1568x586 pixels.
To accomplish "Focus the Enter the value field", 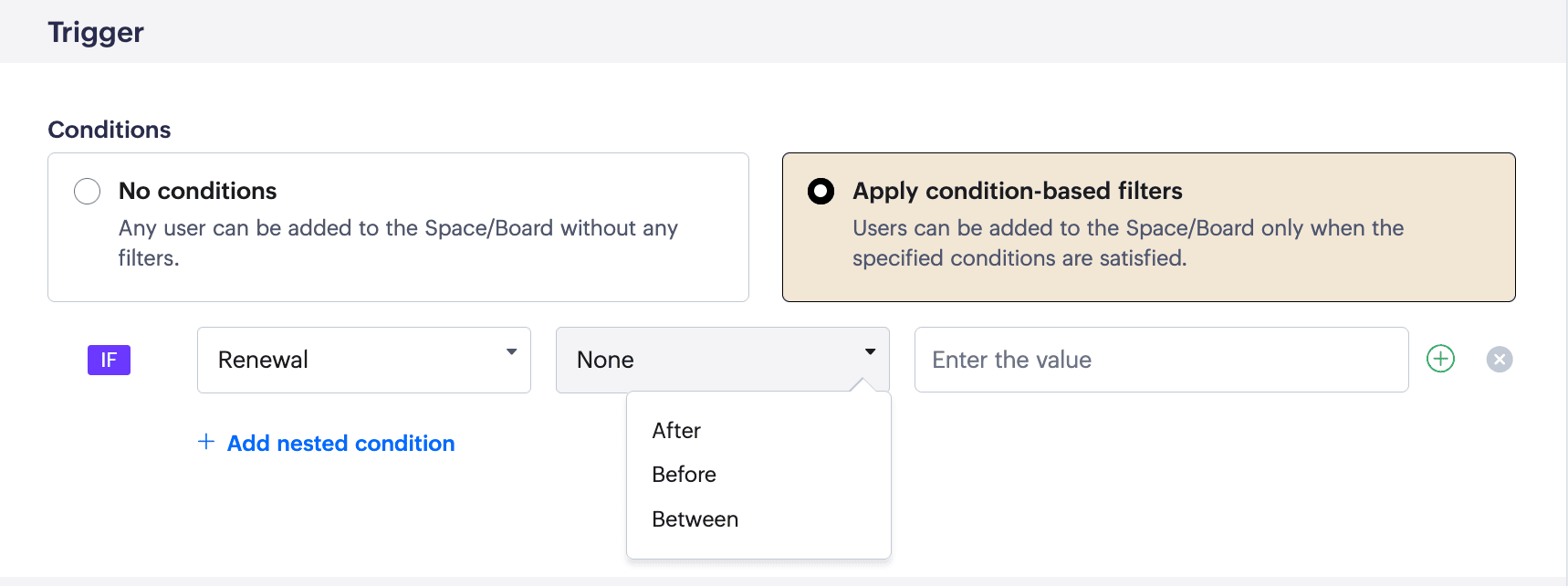I will click(x=1160, y=360).
